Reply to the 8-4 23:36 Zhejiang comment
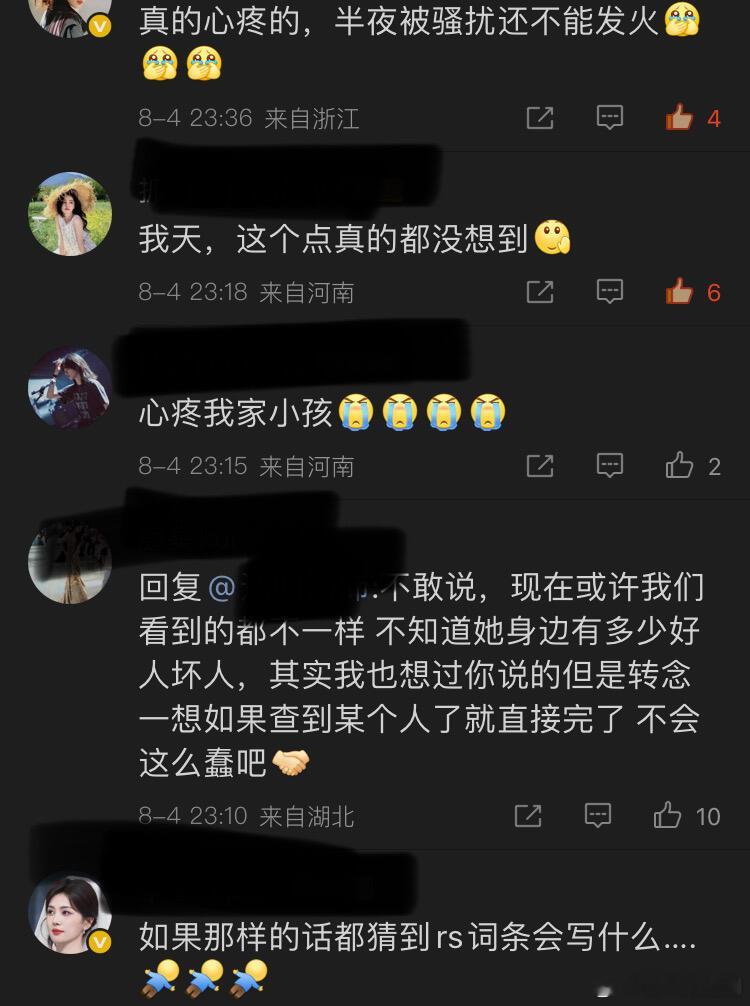This screenshot has width=750, height=1006. tap(609, 118)
